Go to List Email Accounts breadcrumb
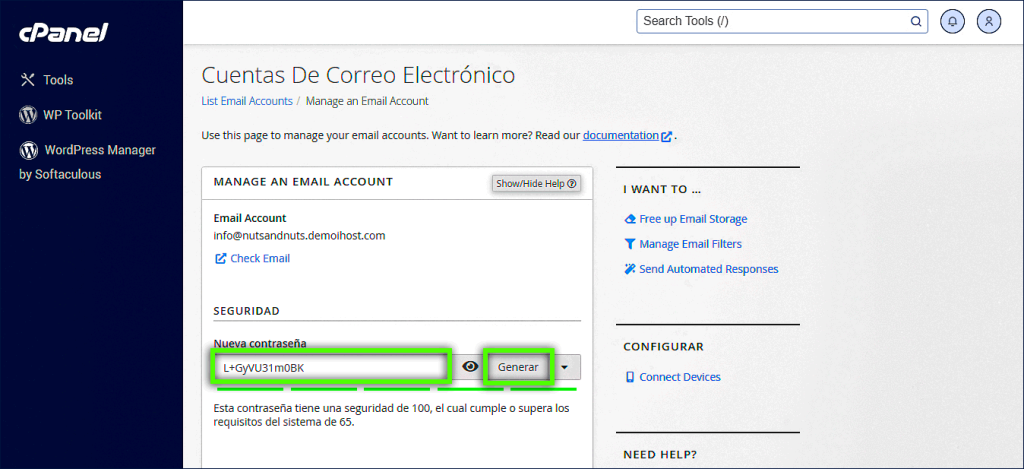This screenshot has width=1024, height=469. click(247, 101)
